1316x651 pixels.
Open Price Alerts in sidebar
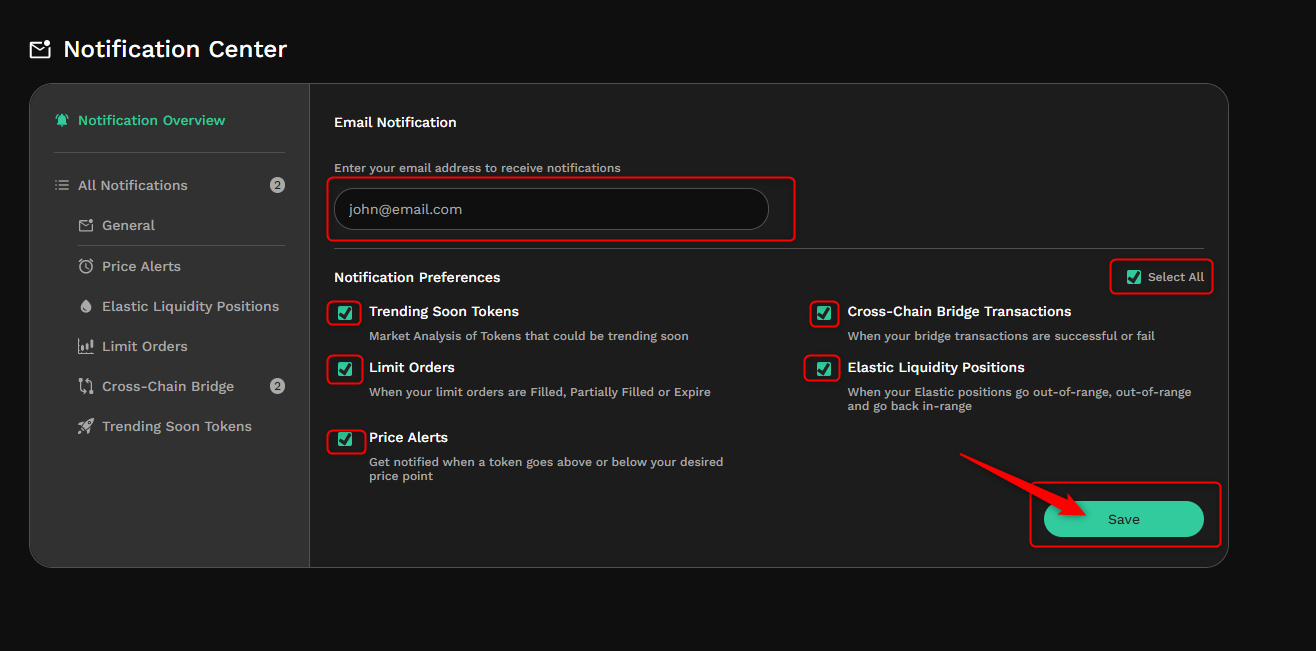[x=141, y=266]
